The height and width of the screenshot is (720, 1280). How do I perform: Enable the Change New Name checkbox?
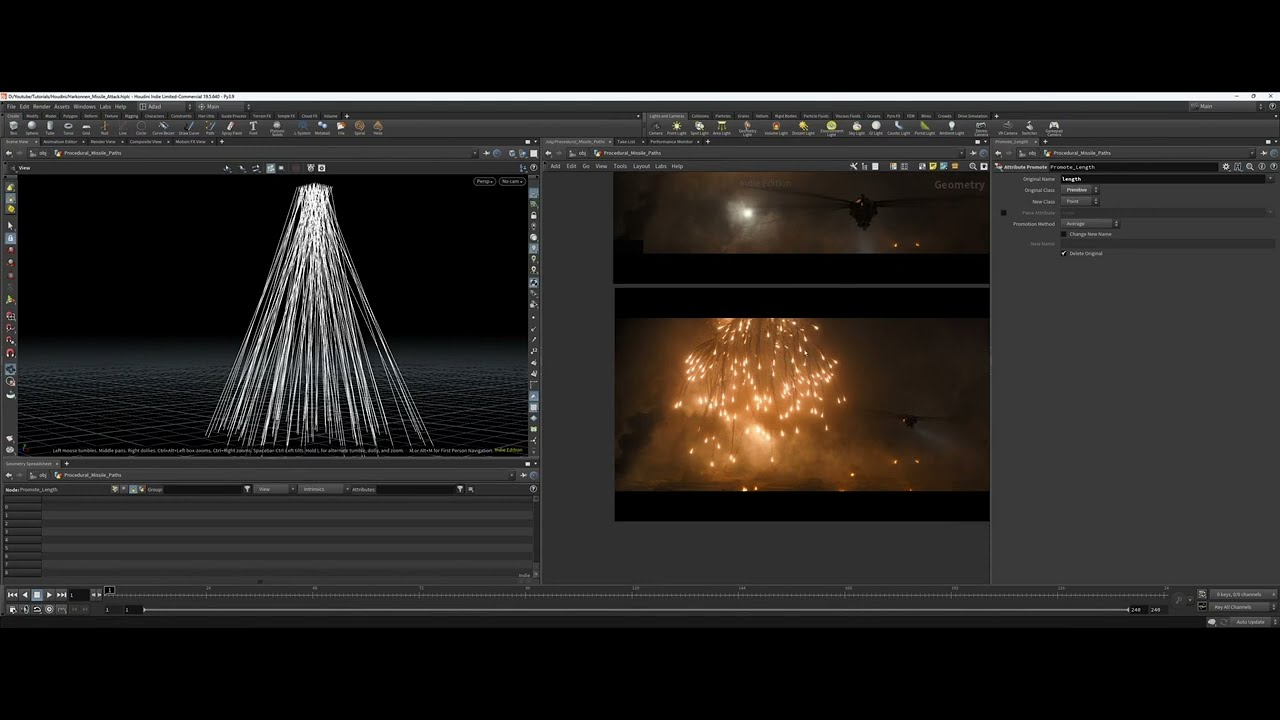(x=1064, y=234)
